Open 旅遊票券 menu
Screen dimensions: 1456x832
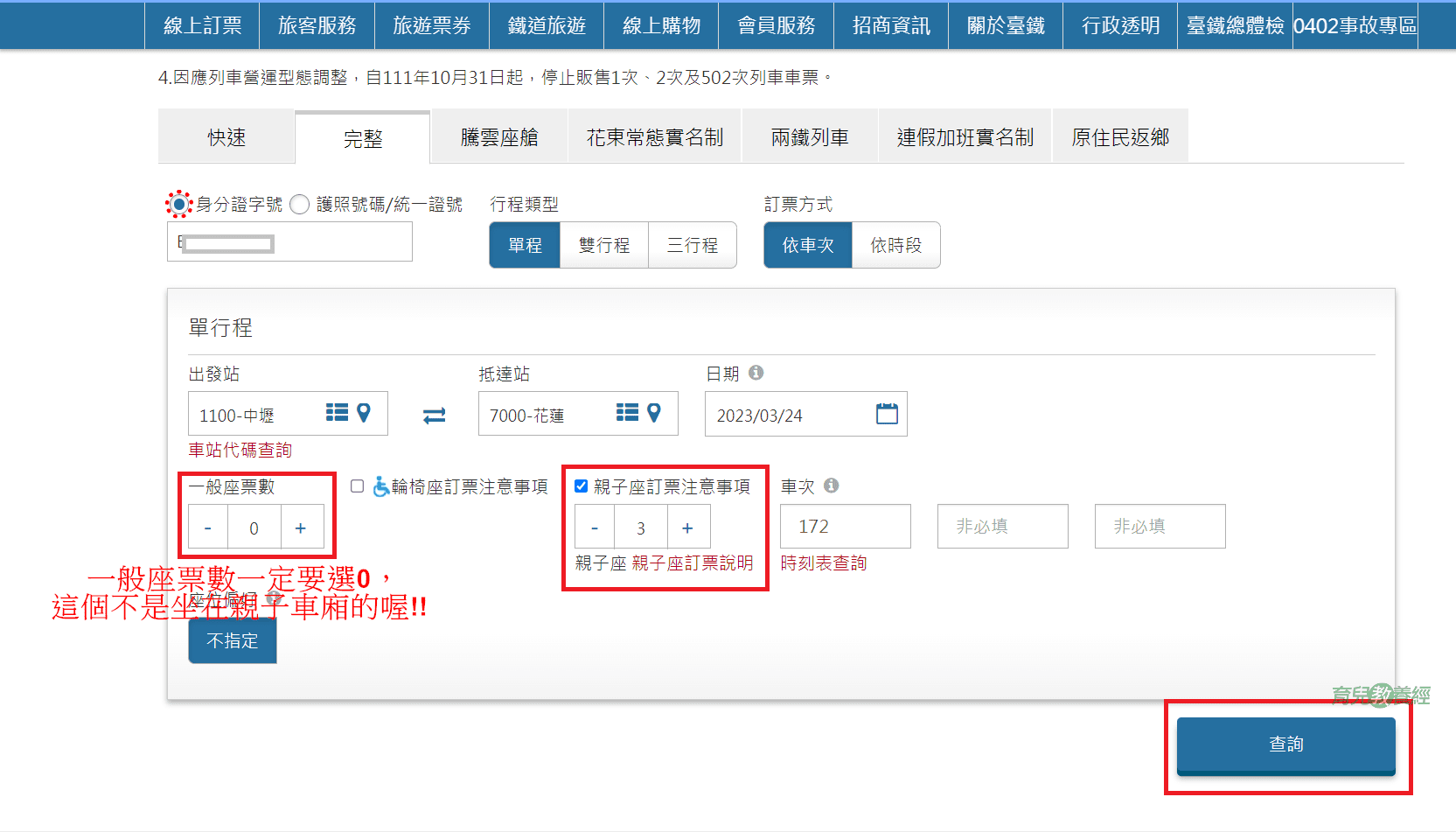(431, 25)
